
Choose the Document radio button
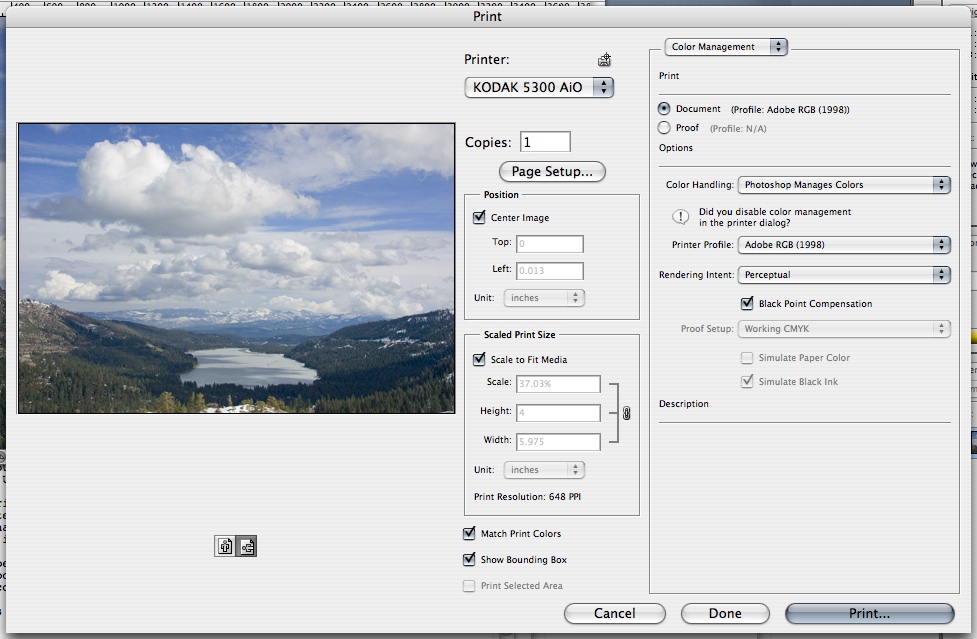[664, 109]
